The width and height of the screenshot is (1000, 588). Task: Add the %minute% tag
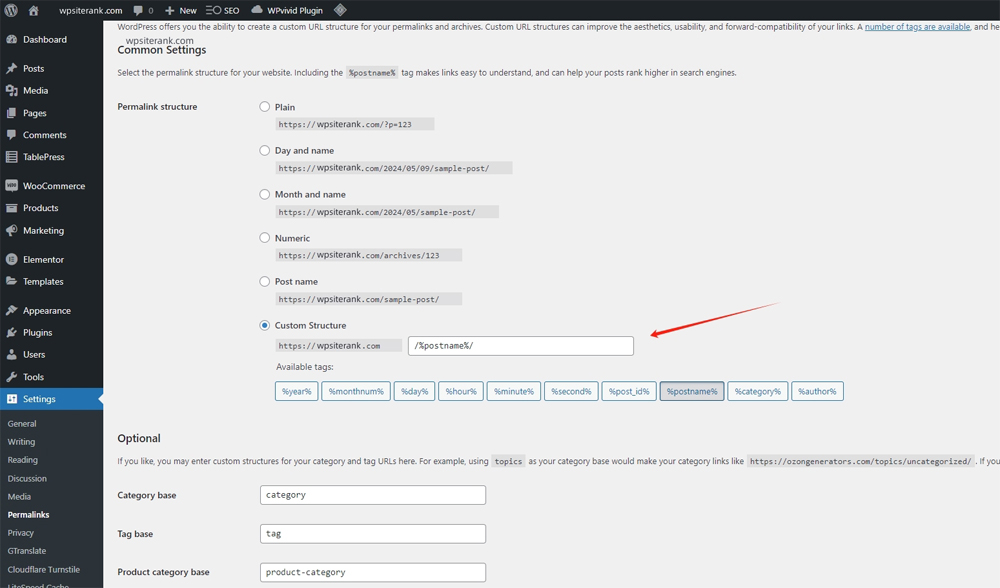[513, 391]
